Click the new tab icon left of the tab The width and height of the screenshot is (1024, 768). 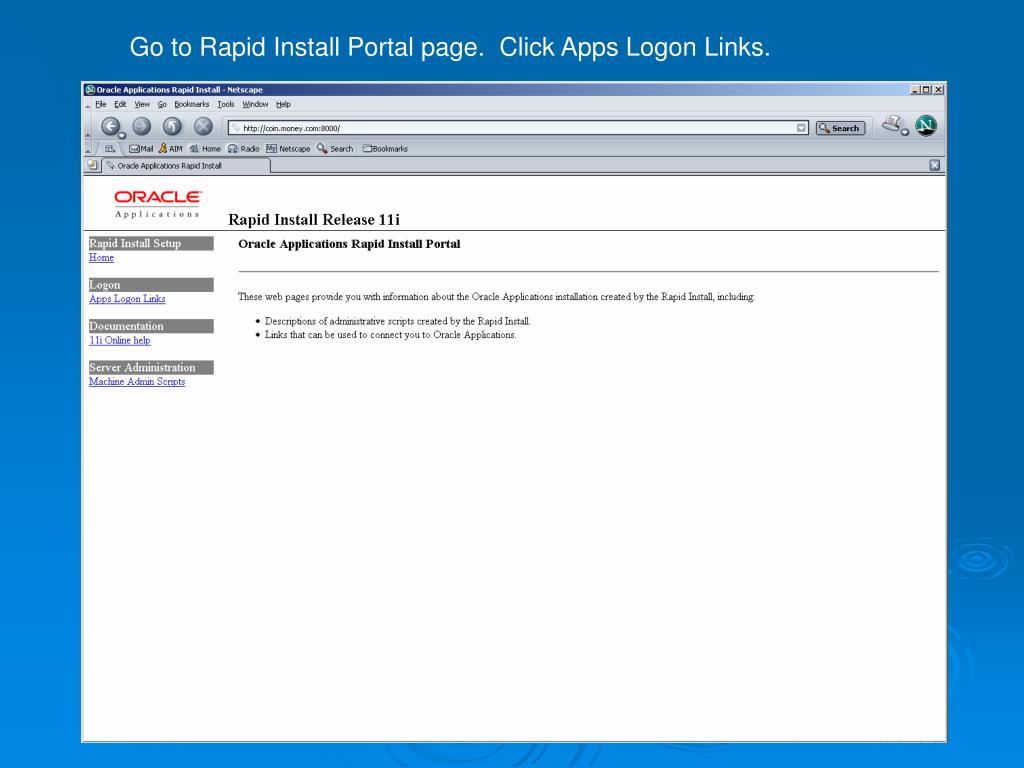tap(93, 165)
